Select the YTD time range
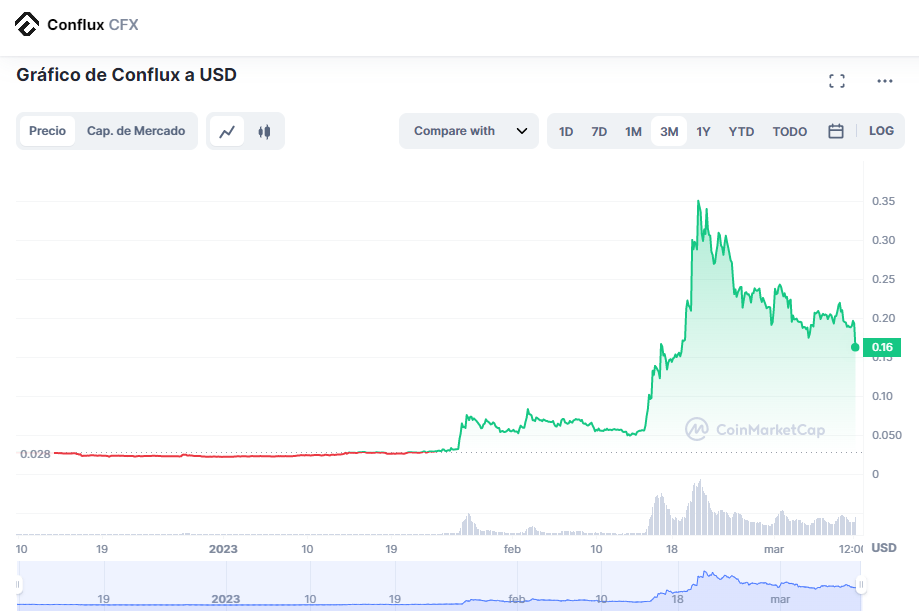919x614 pixels. [x=741, y=131]
